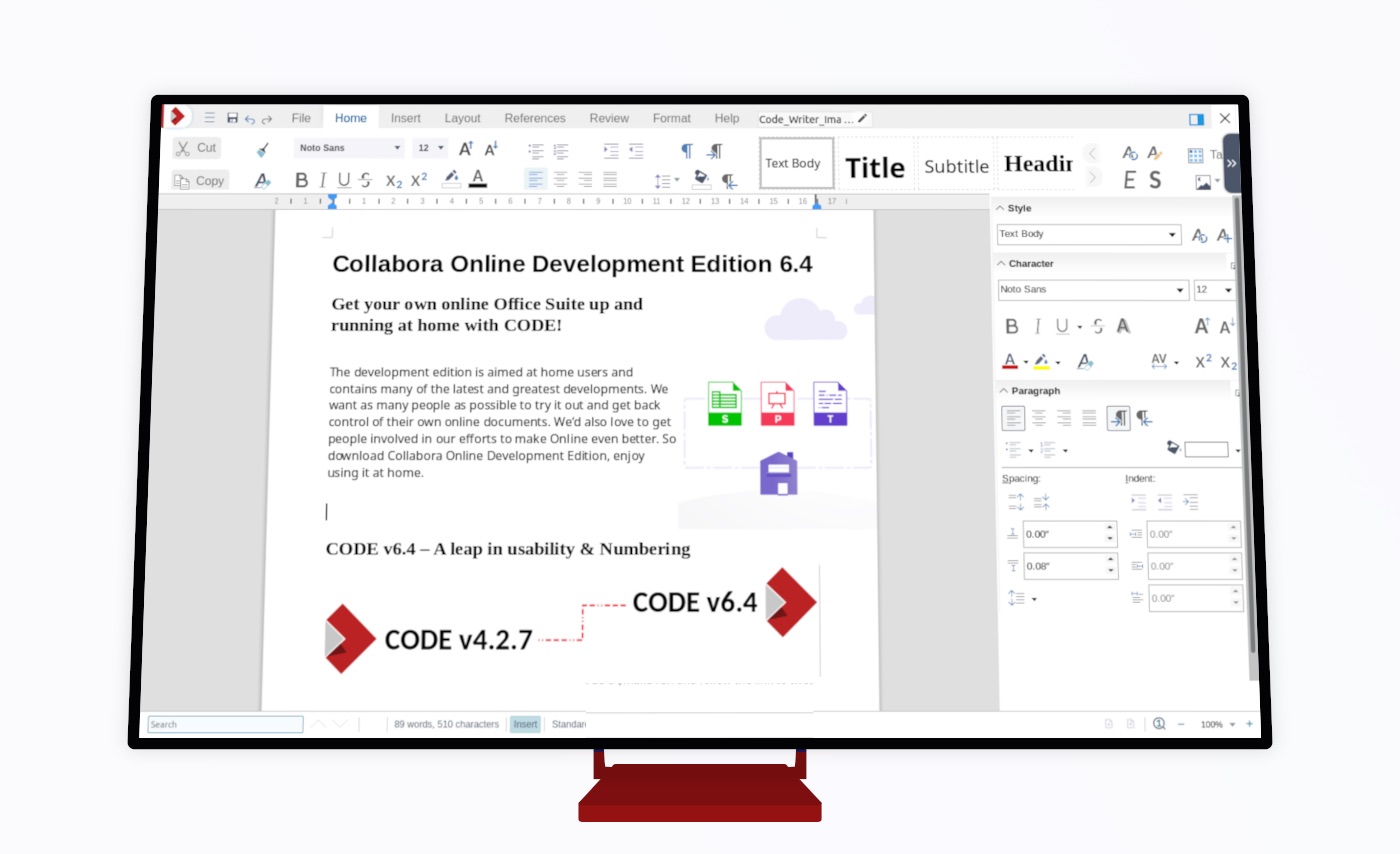Open the References menu tab
The image size is (1400, 854).
[x=535, y=118]
